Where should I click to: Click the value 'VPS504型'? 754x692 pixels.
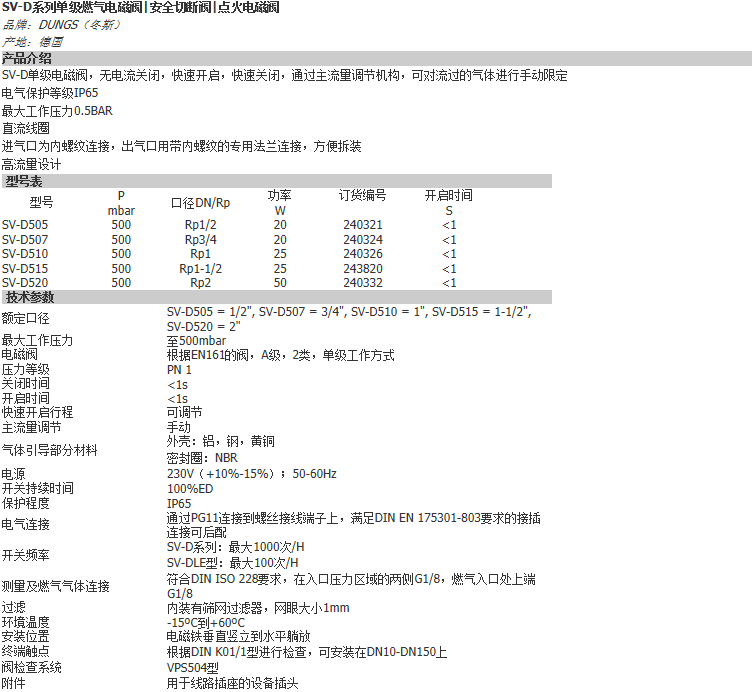(x=192, y=668)
